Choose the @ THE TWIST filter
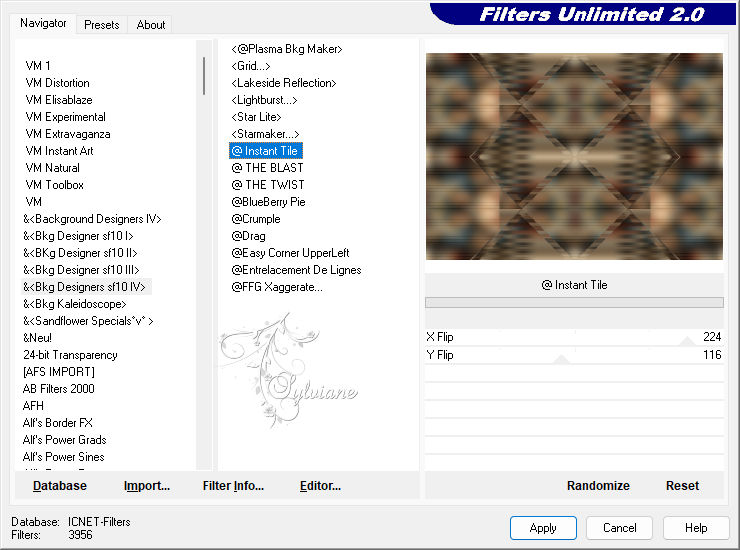This screenshot has width=740, height=550. click(x=268, y=185)
